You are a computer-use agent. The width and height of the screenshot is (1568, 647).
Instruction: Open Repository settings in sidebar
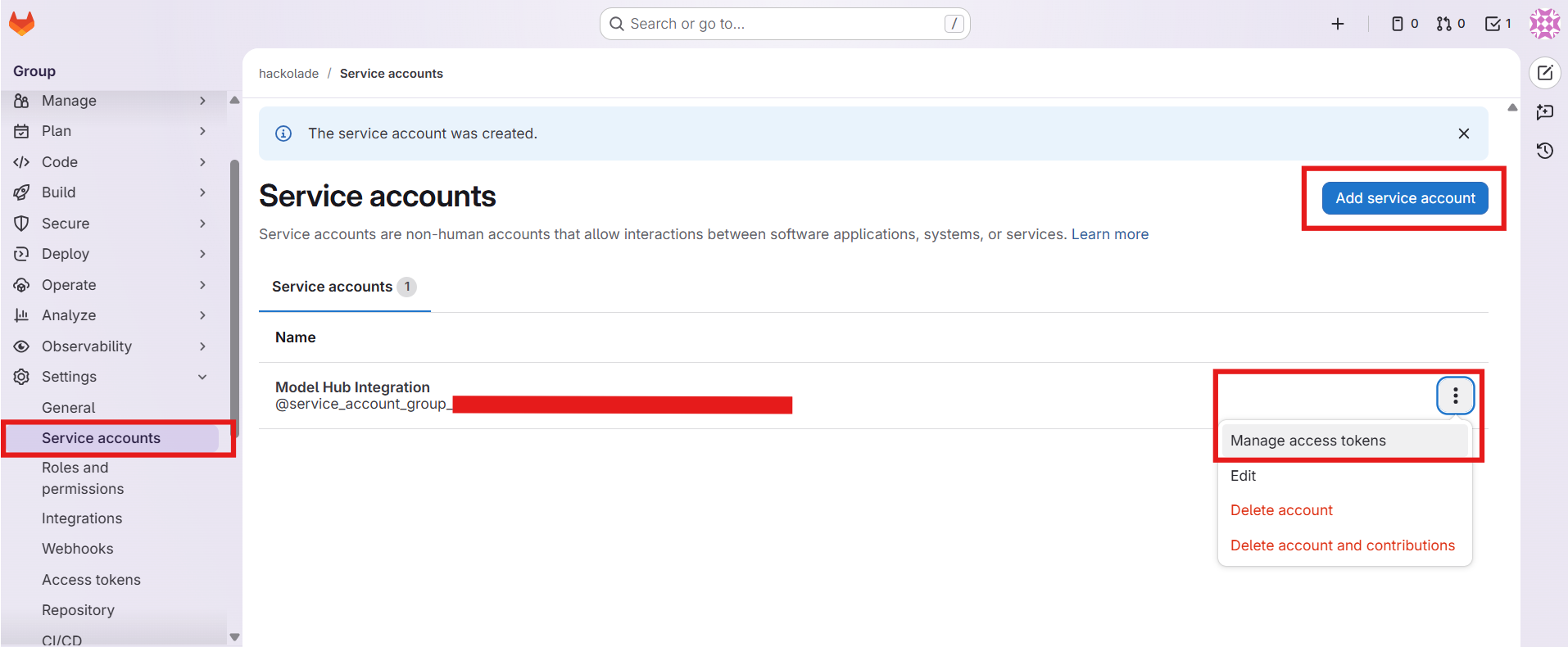coord(78,610)
